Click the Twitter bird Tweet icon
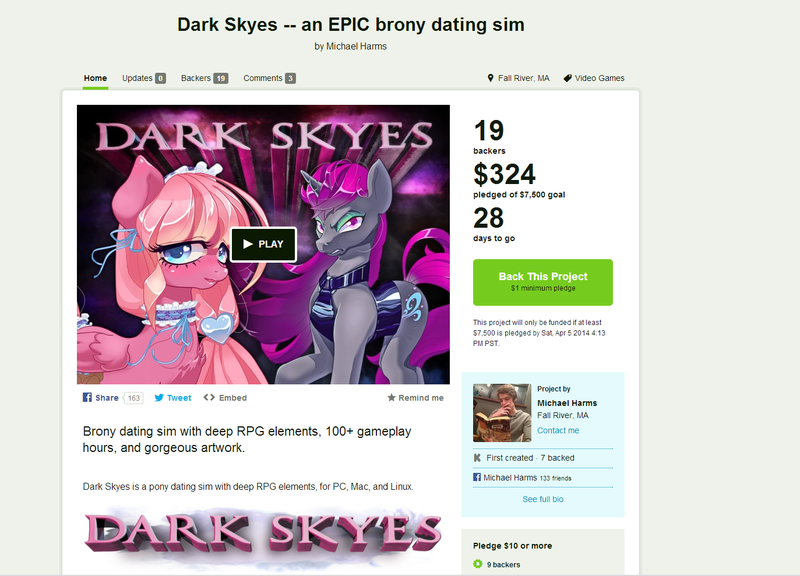This screenshot has width=800, height=576. [159, 398]
